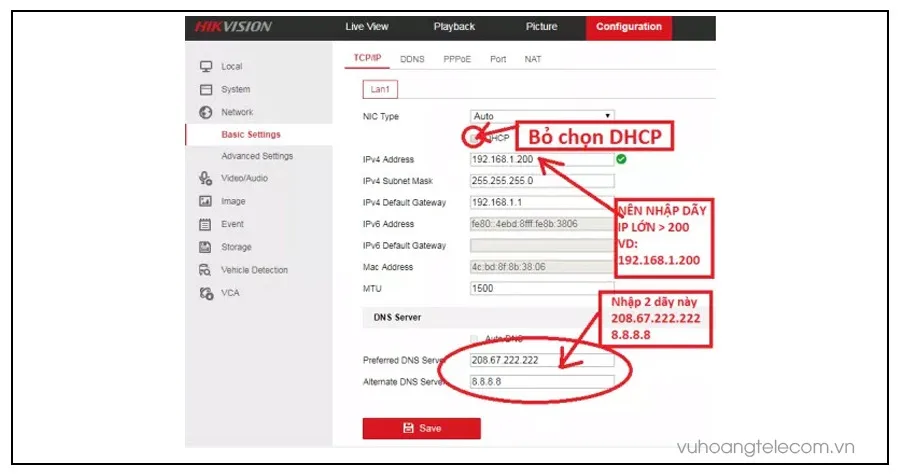Viewport: 900px width, 474px height.
Task: Click the Image picture icon
Action: pyautogui.click(x=205, y=201)
